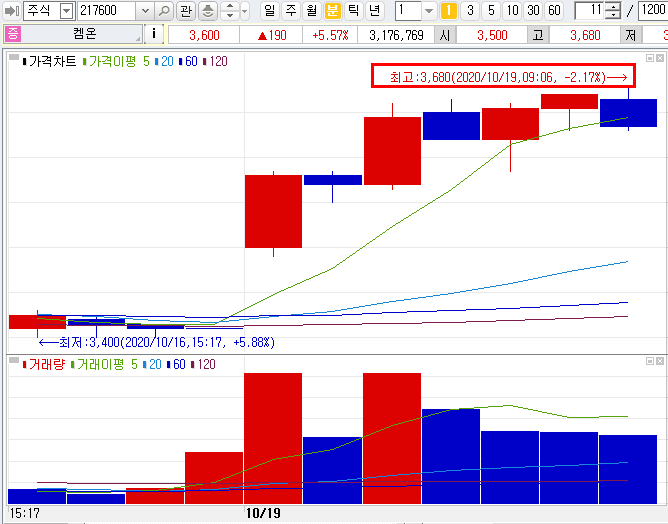Select the 1-minute interval button
This screenshot has height=524, width=668.
[449, 10]
